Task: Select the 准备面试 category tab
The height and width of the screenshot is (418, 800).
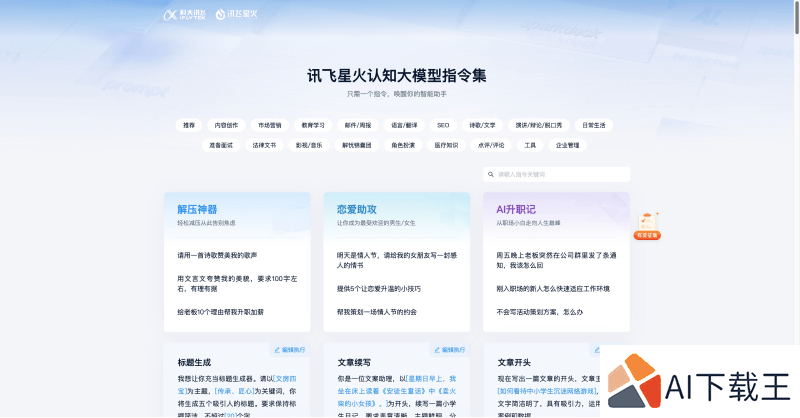Action: 221,145
